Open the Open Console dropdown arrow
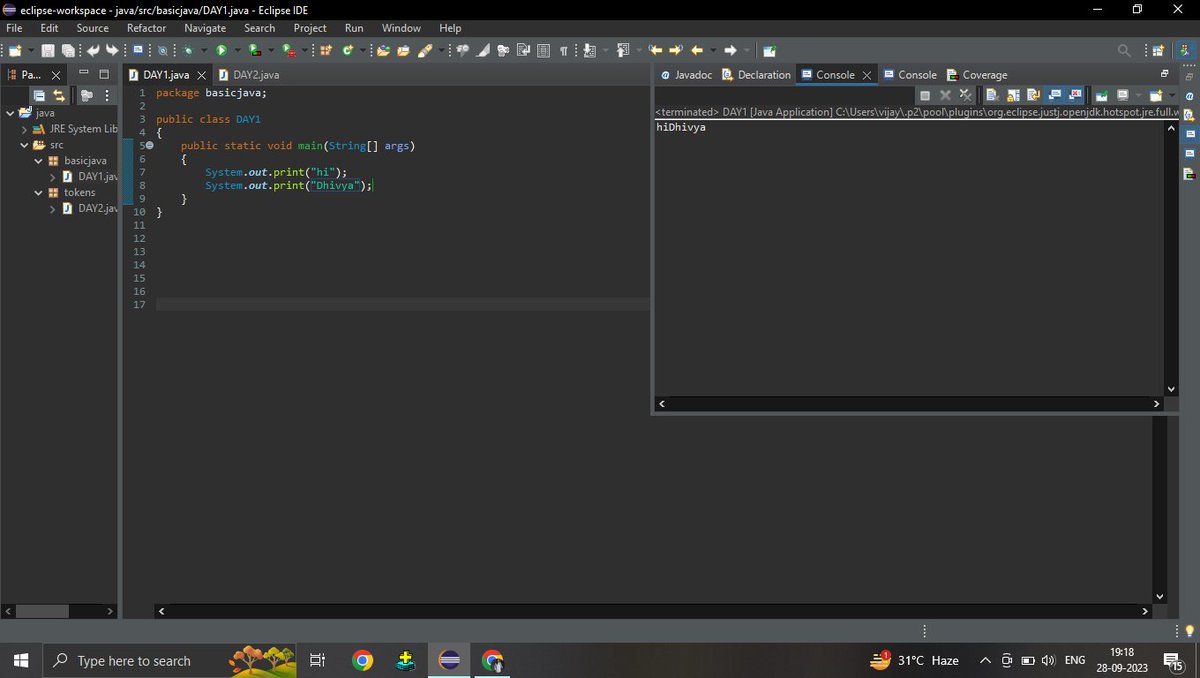This screenshot has width=1200, height=678. pos(1171,95)
